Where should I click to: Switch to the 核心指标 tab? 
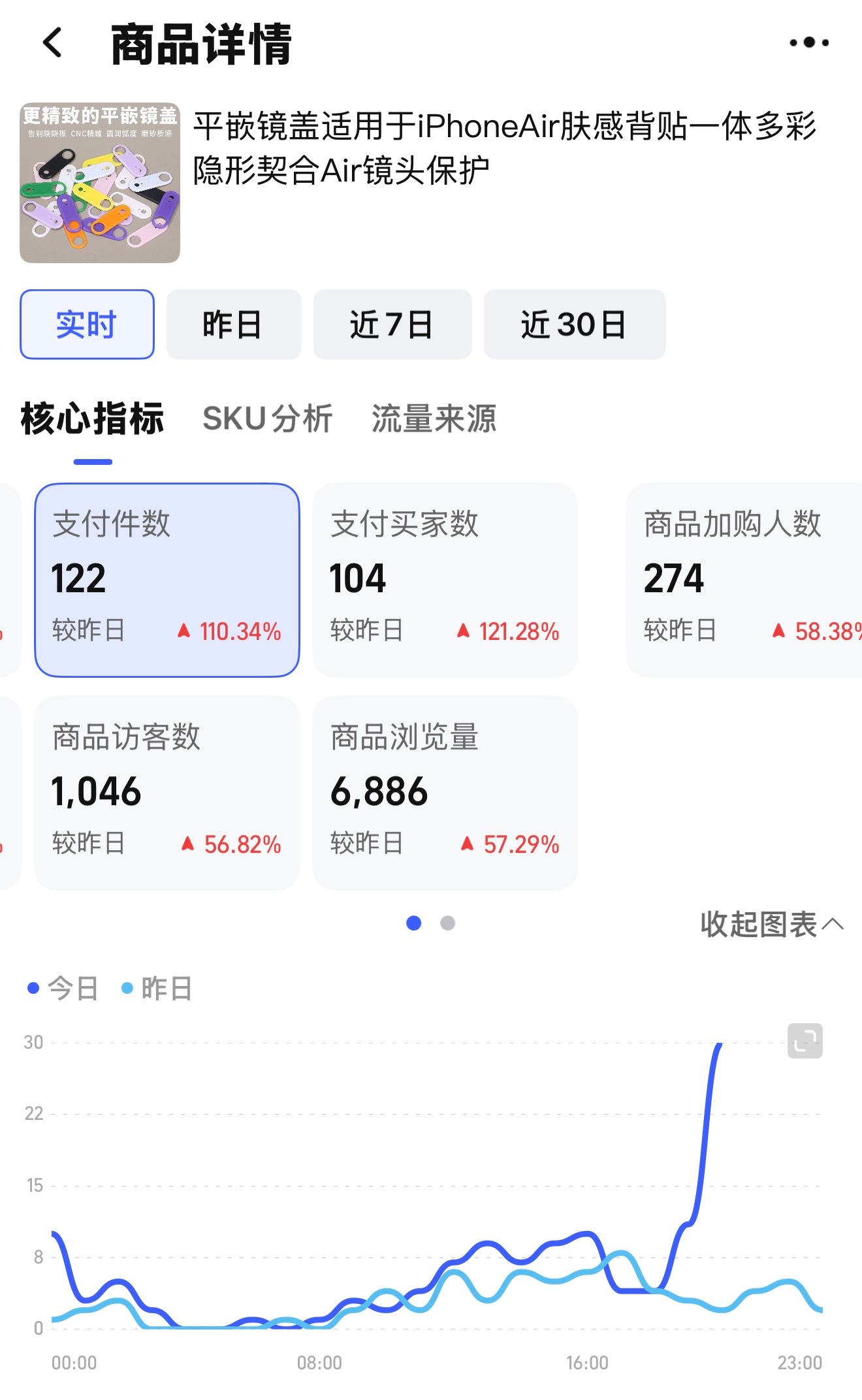tap(92, 419)
